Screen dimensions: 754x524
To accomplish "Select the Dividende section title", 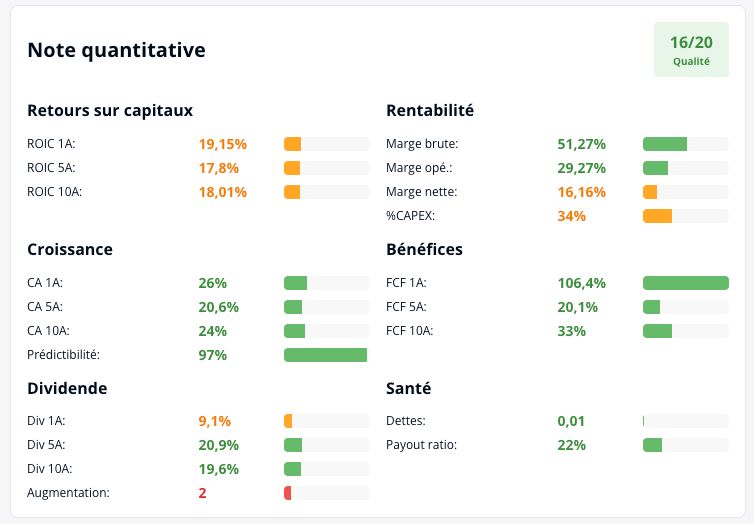I will (x=67, y=388).
